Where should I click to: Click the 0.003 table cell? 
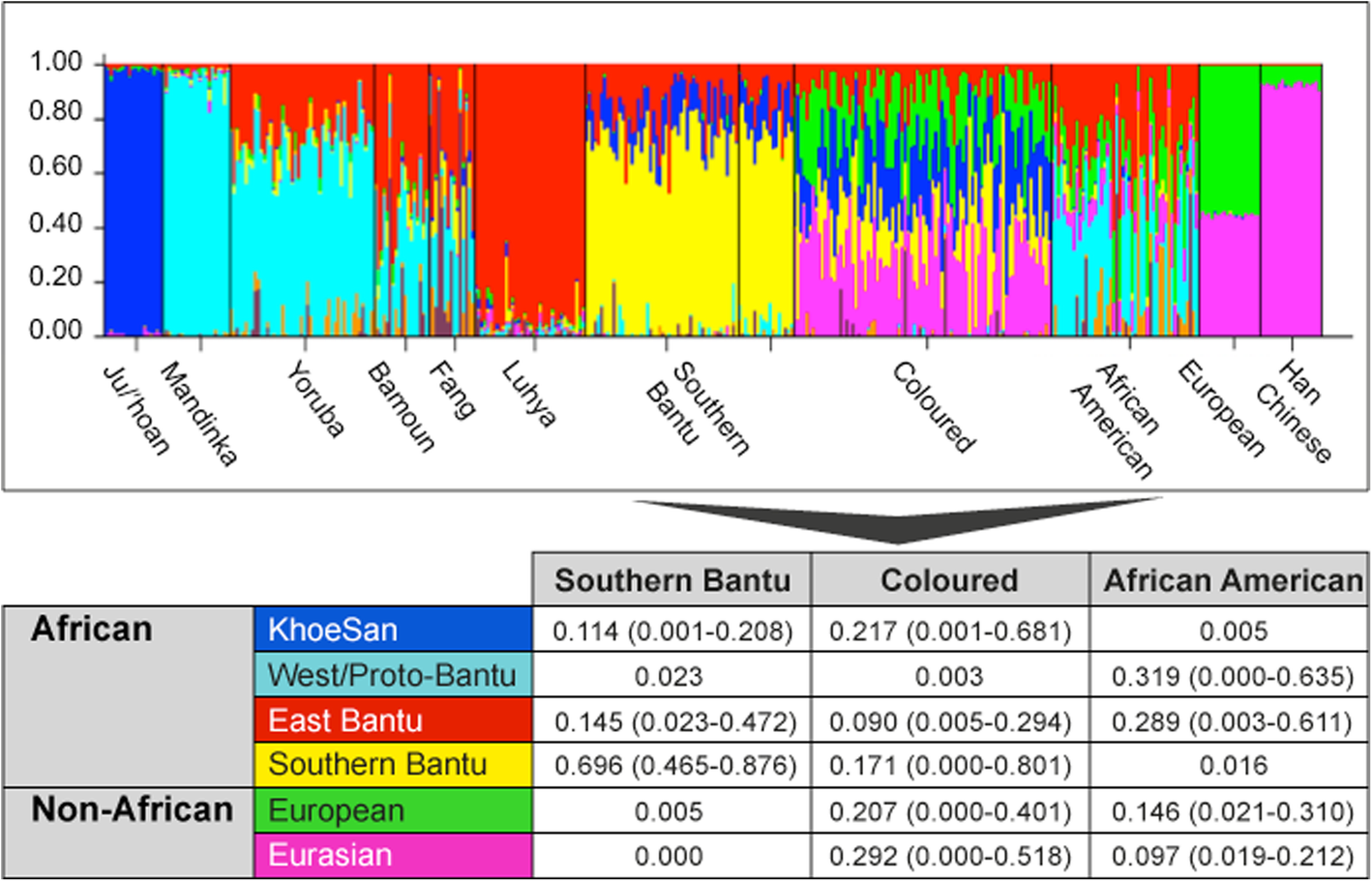pos(950,676)
